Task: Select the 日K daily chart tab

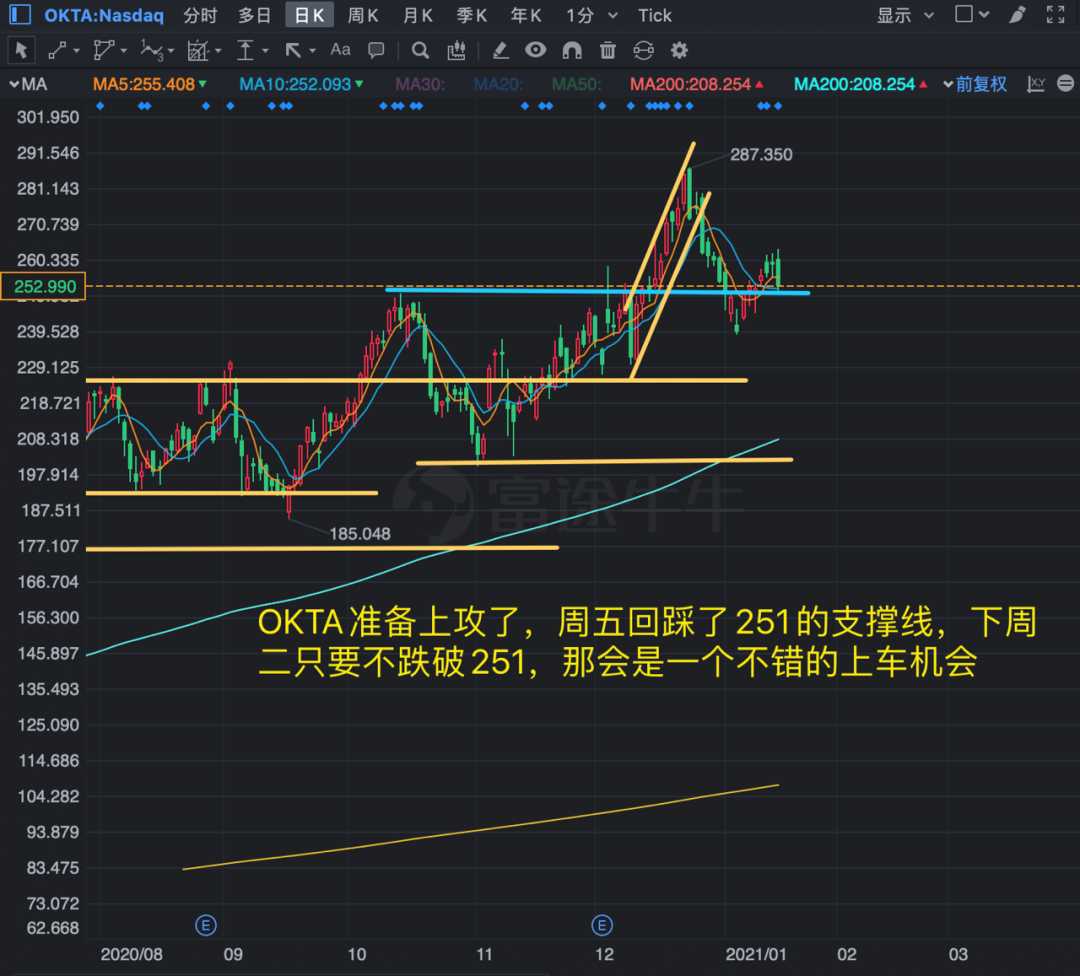Action: pos(309,15)
